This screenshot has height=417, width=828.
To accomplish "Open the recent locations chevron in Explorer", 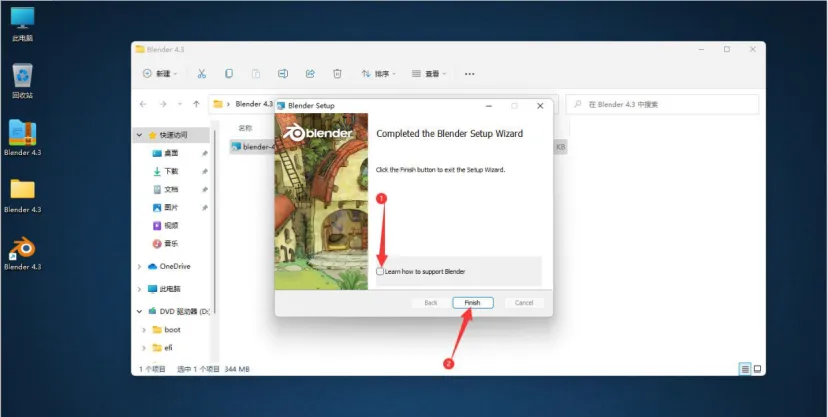I will [x=180, y=104].
